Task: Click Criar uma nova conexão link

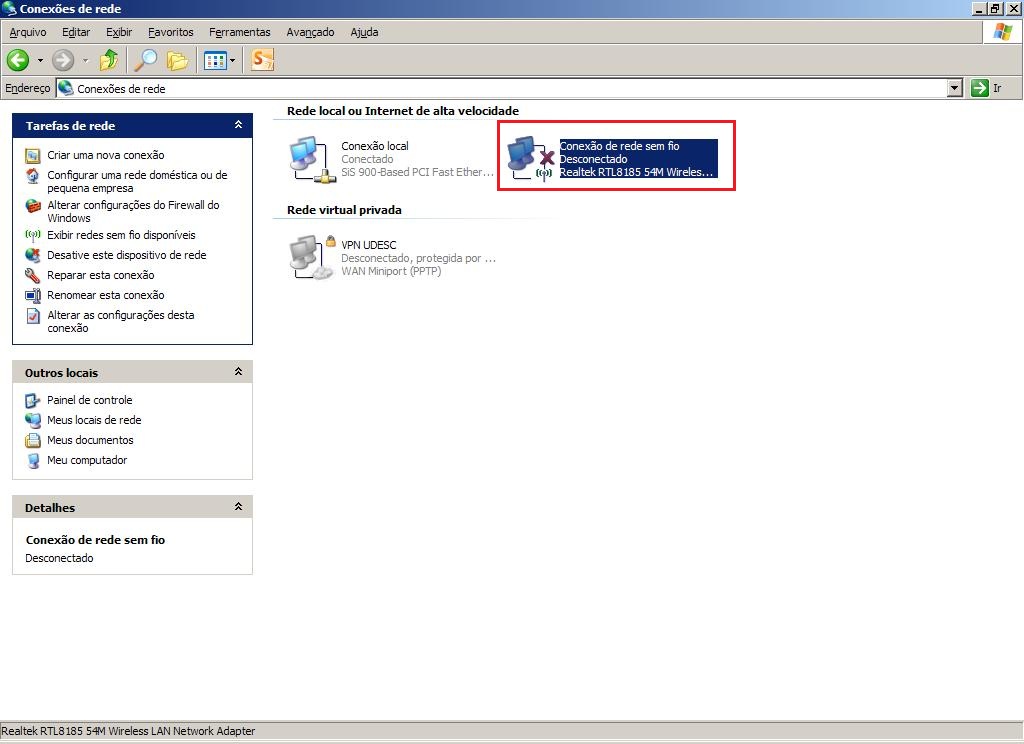Action: [105, 155]
